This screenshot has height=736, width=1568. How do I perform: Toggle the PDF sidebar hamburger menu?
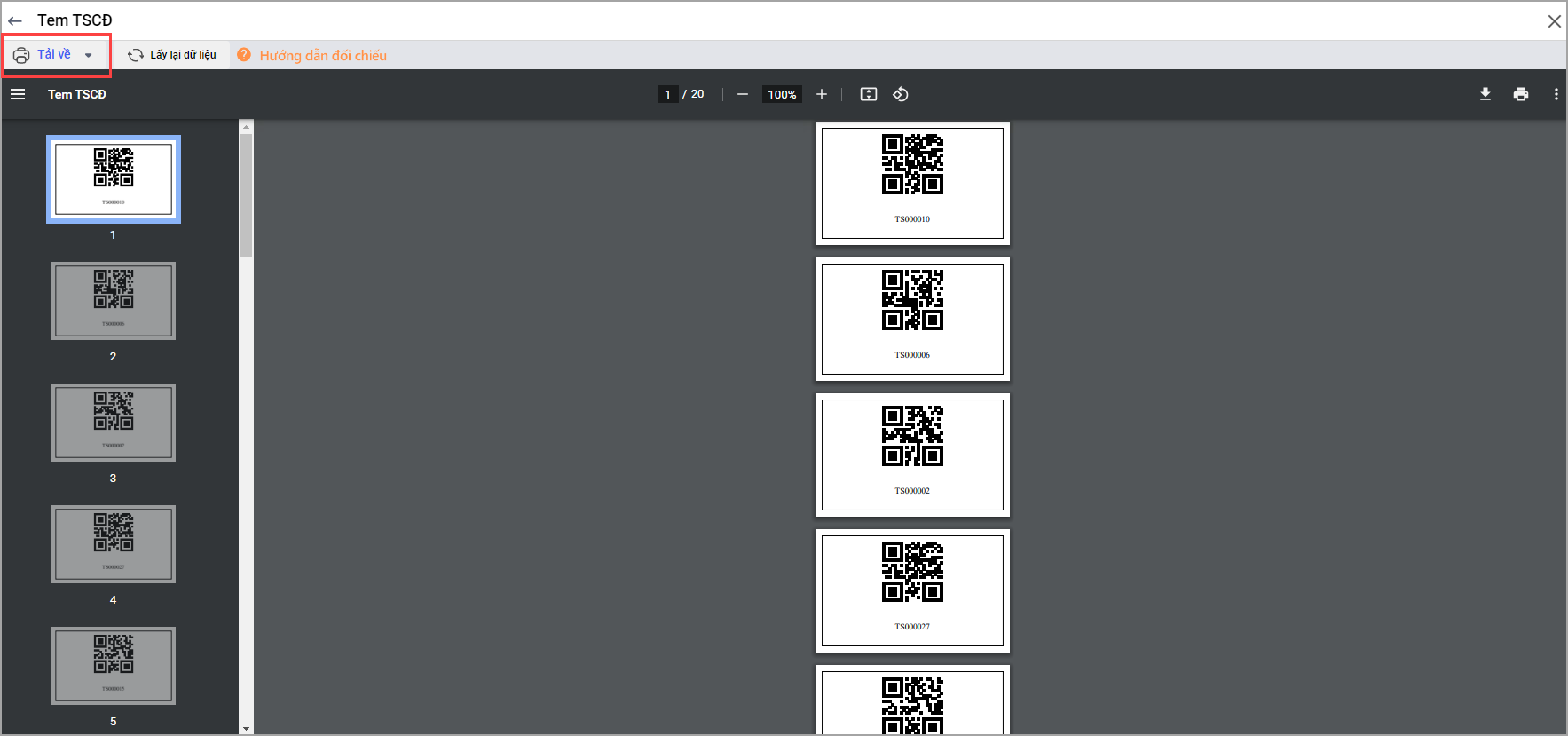point(18,94)
